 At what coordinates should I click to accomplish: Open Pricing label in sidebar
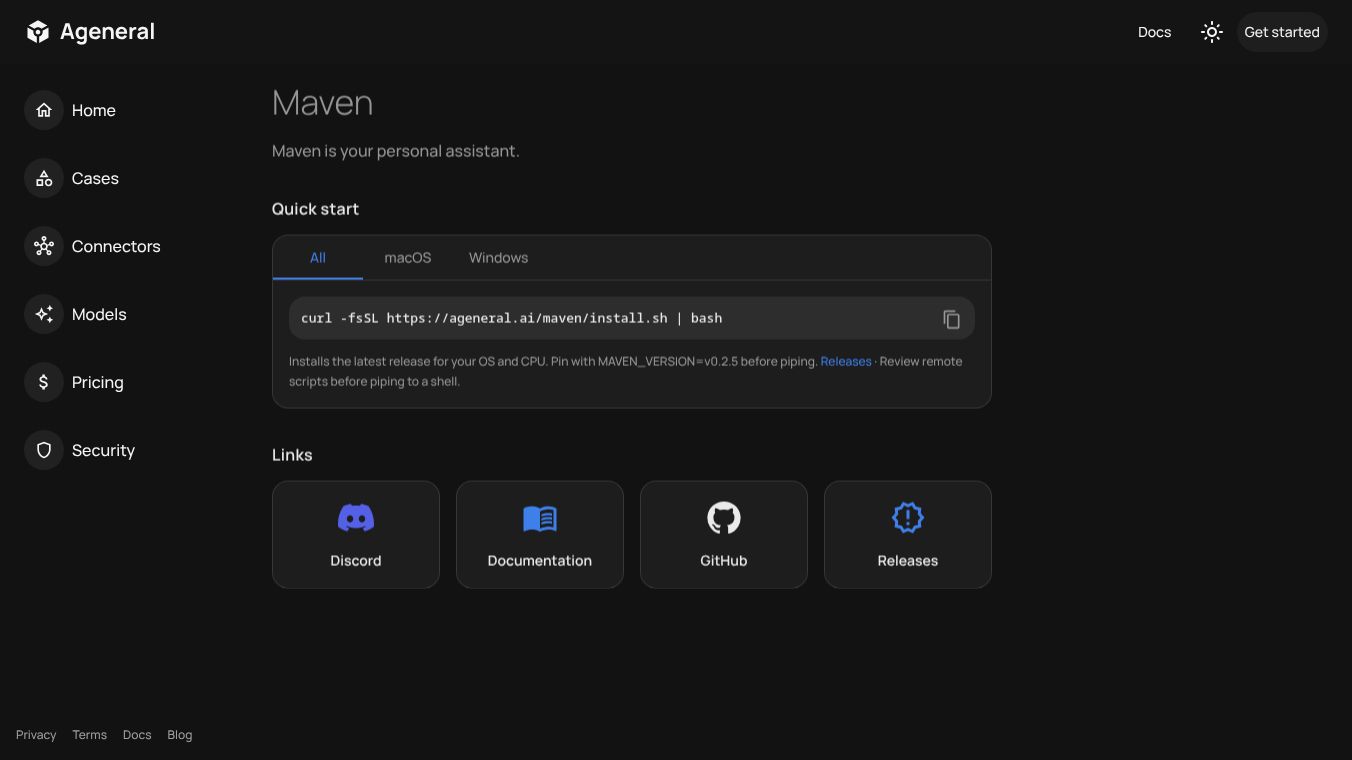[98, 382]
